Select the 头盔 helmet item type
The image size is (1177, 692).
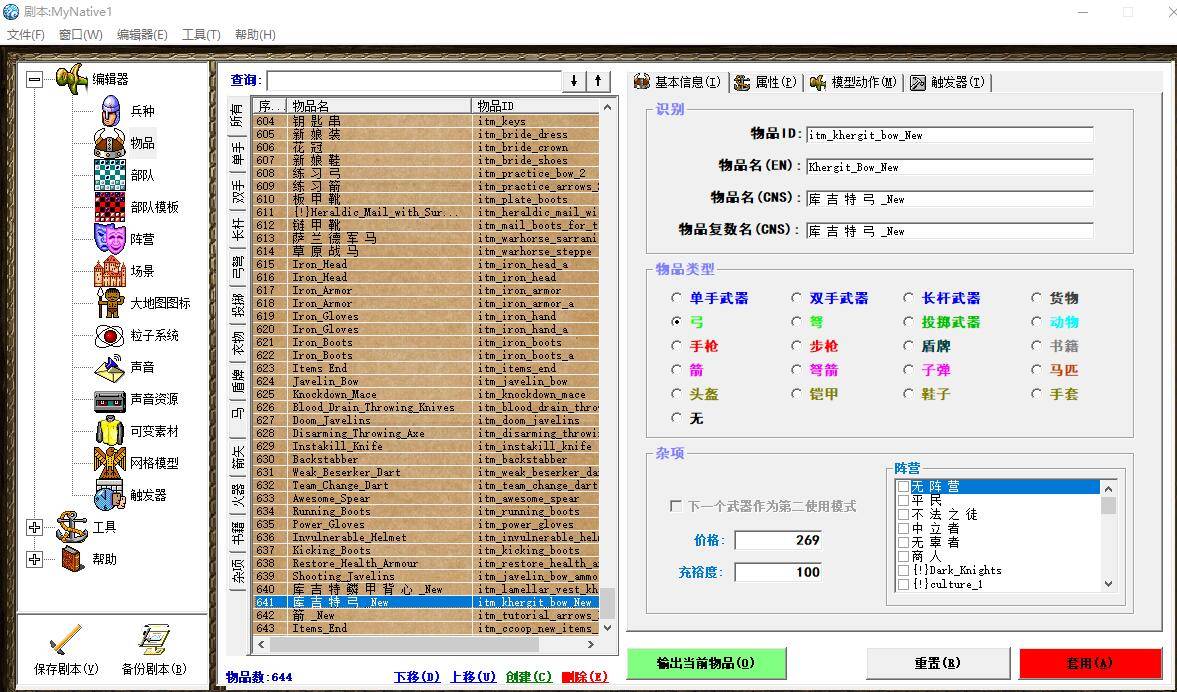tap(677, 393)
